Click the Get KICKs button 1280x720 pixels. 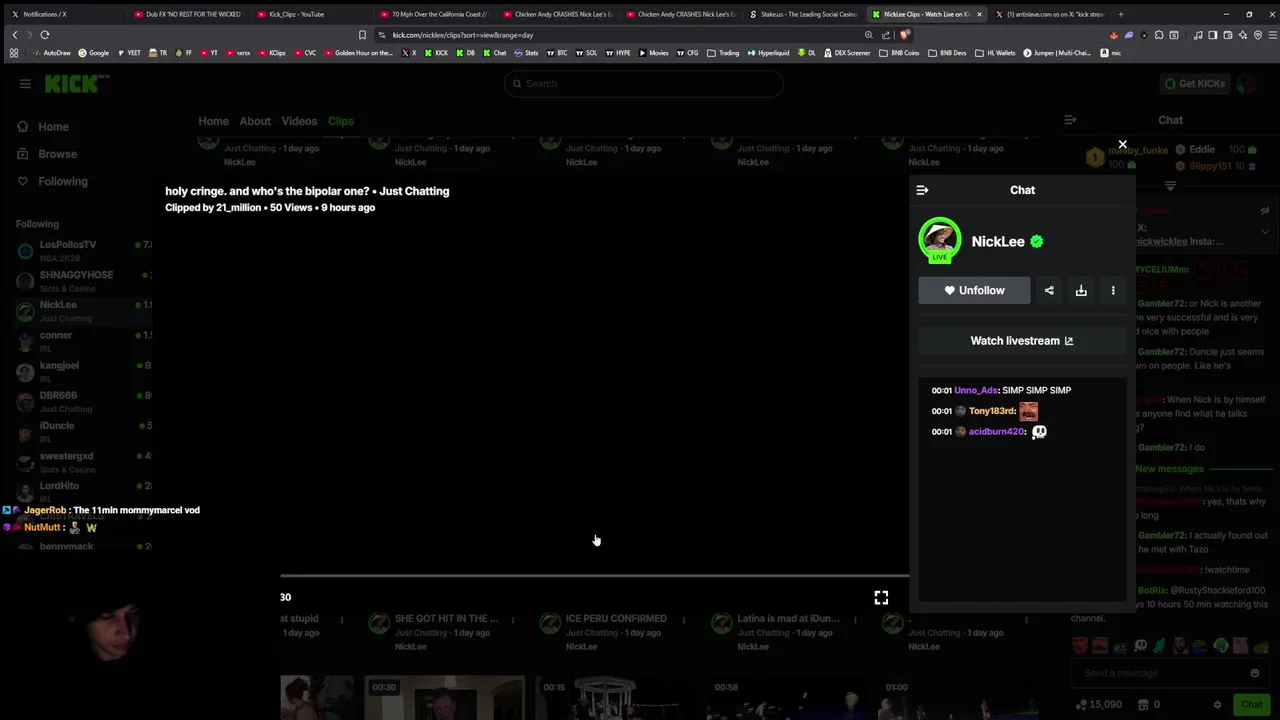pos(1194,84)
